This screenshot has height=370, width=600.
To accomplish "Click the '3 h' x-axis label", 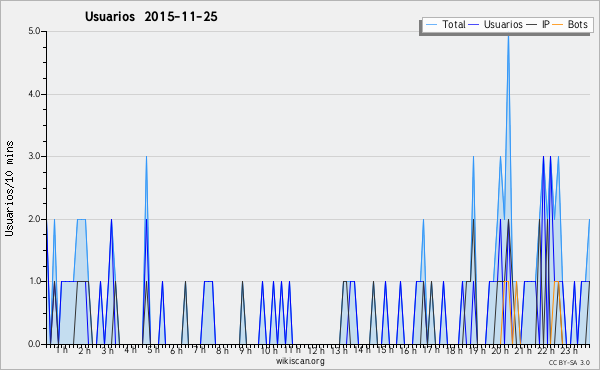I will (108, 350).
